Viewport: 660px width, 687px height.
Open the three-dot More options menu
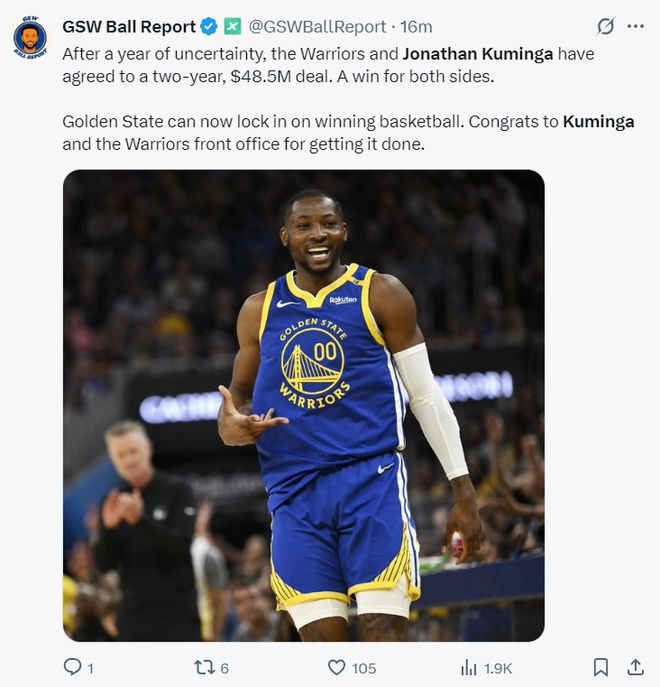point(635,27)
